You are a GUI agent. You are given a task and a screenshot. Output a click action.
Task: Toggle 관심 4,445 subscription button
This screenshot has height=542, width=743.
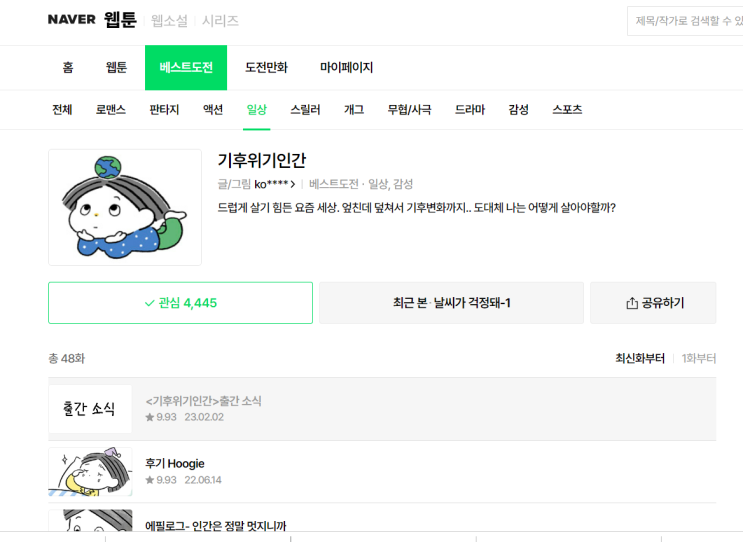[x=180, y=303]
